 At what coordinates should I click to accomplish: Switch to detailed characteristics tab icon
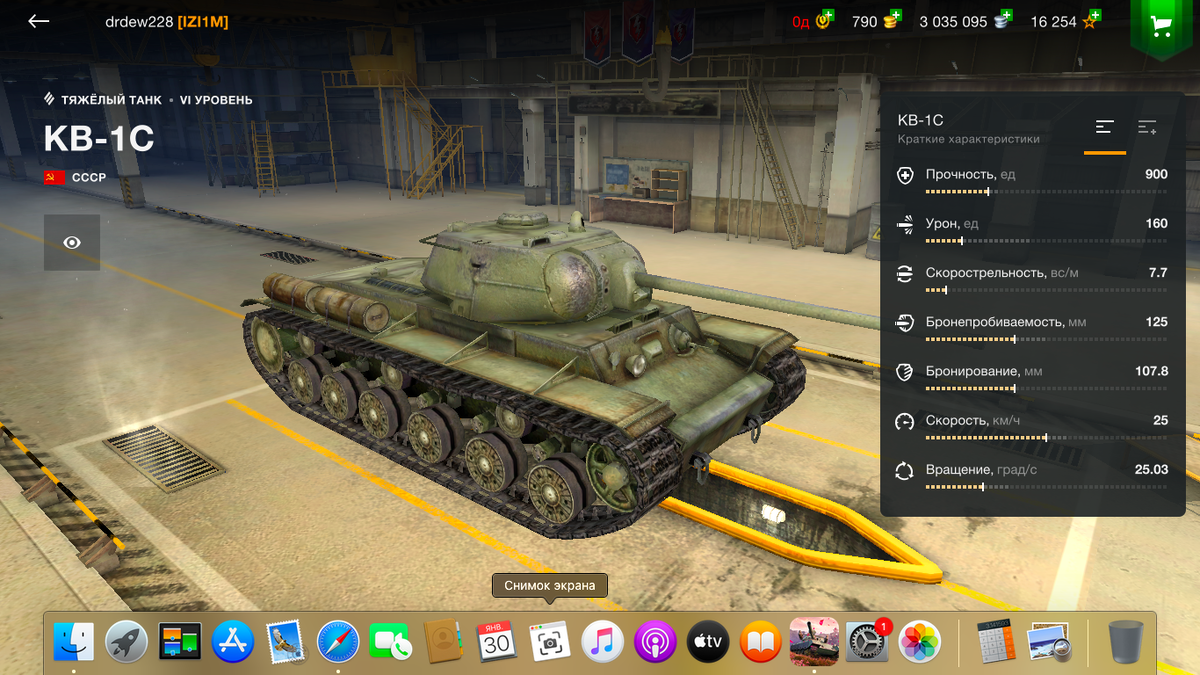click(1147, 127)
